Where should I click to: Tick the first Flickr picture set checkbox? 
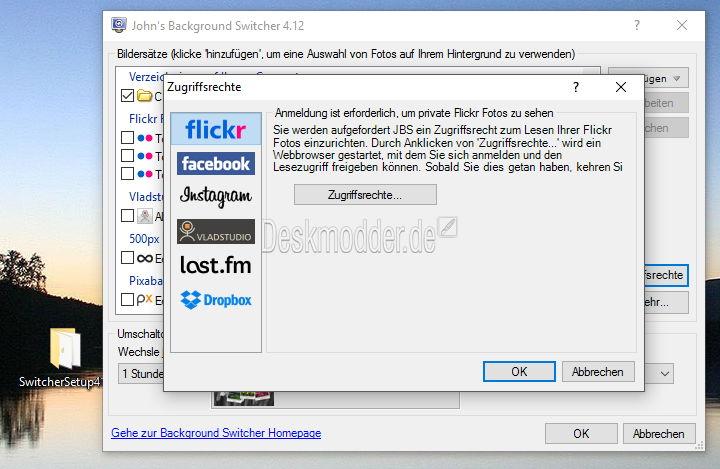pos(128,137)
